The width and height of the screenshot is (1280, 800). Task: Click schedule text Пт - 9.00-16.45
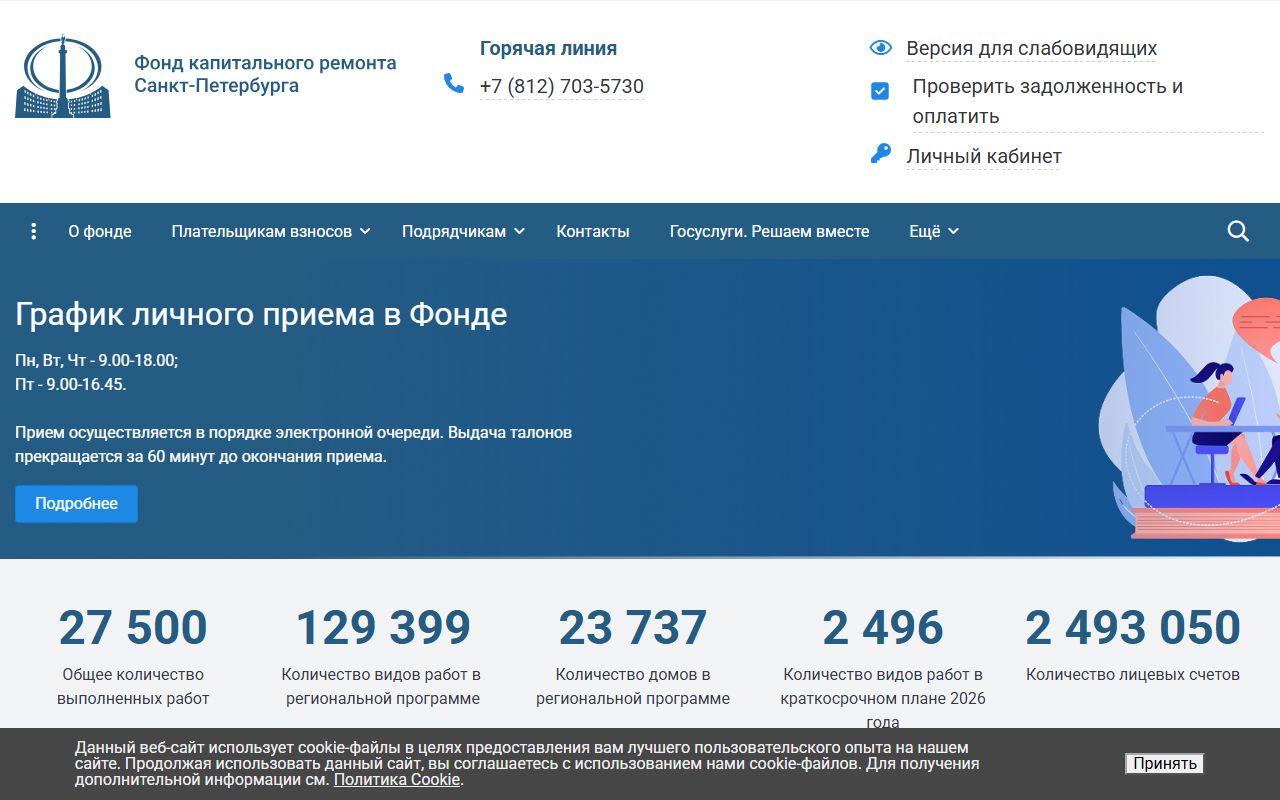click(71, 385)
